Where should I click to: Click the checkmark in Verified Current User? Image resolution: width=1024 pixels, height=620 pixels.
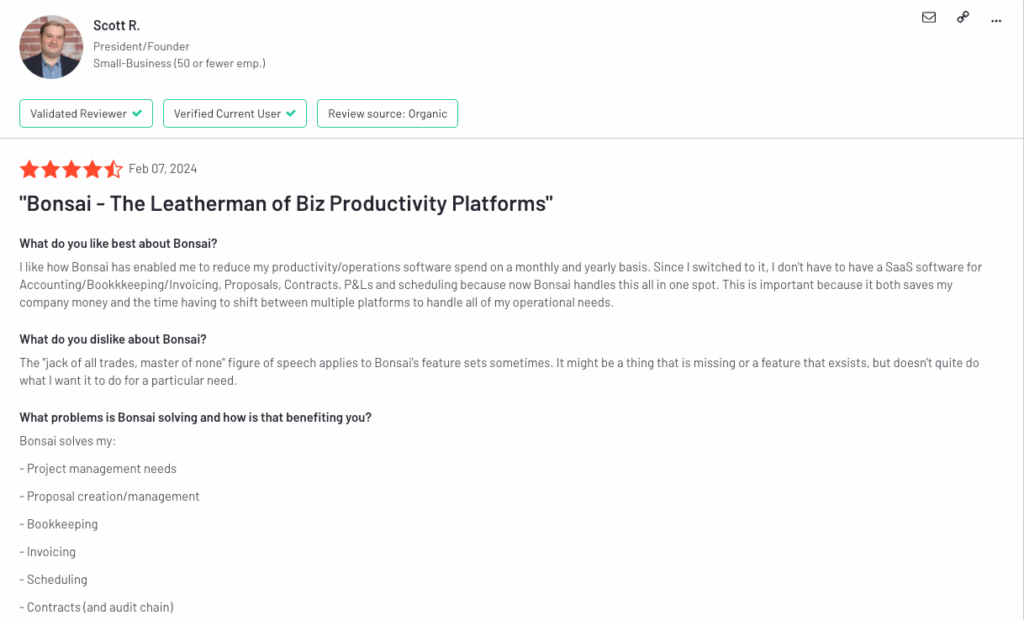click(x=291, y=114)
